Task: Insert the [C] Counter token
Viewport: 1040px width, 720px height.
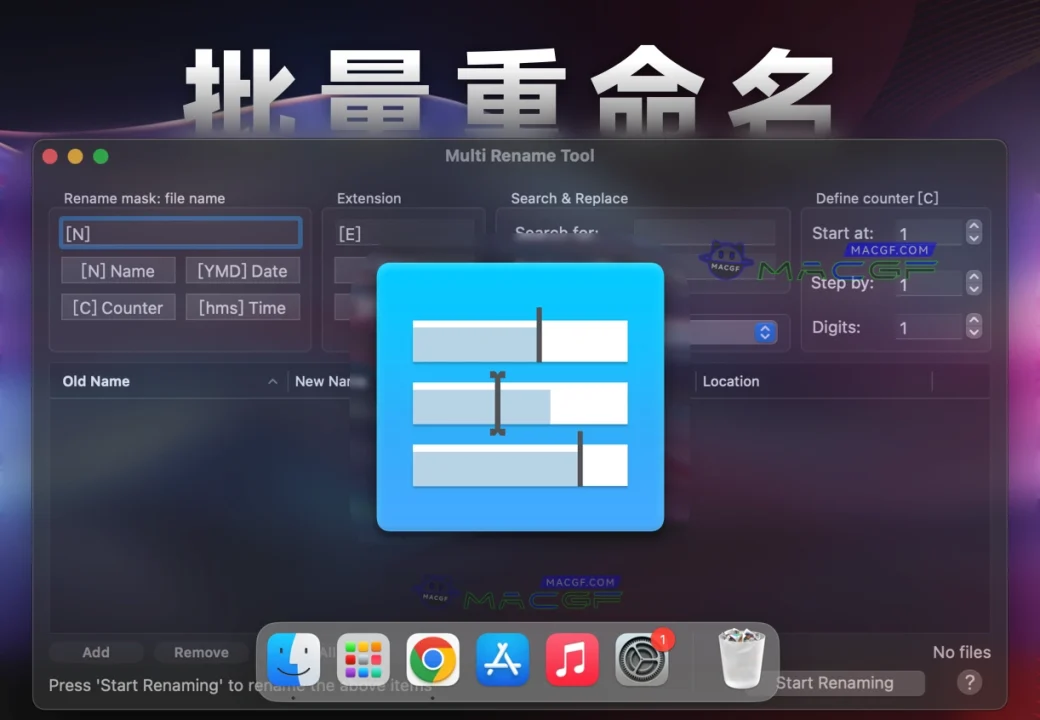Action: [x=118, y=307]
